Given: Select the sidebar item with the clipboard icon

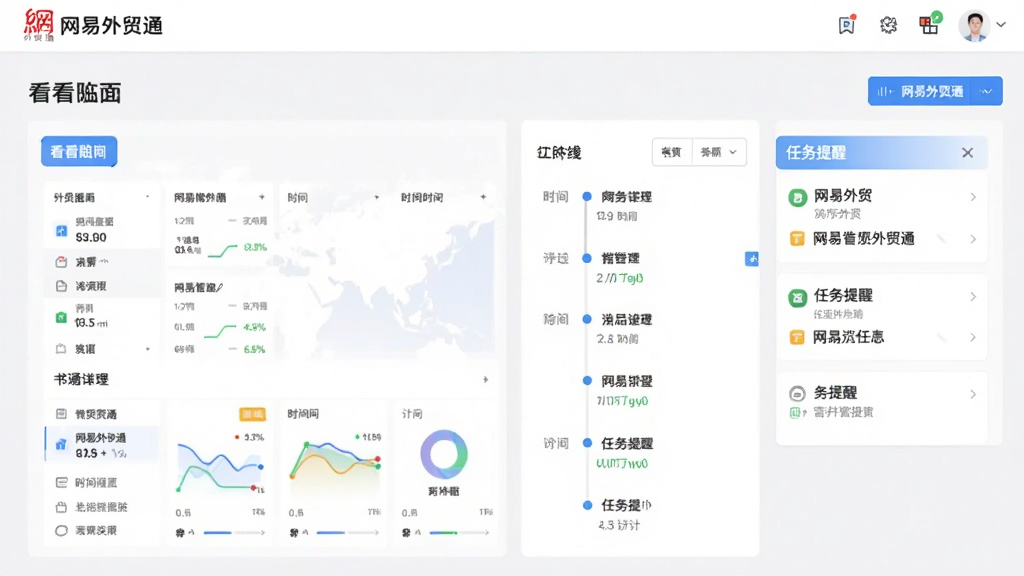Looking at the screenshot, I should tap(102, 507).
